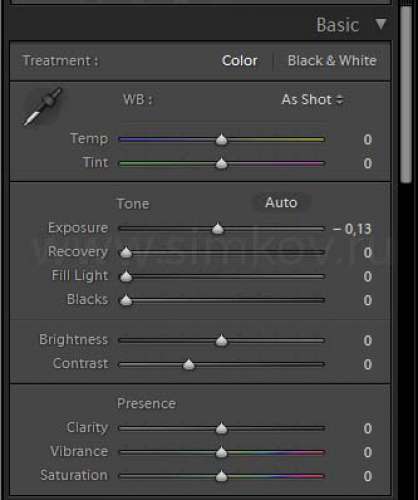Collapse the Basic panel triangle
Image resolution: width=418 pixels, height=500 pixels.
[381, 24]
